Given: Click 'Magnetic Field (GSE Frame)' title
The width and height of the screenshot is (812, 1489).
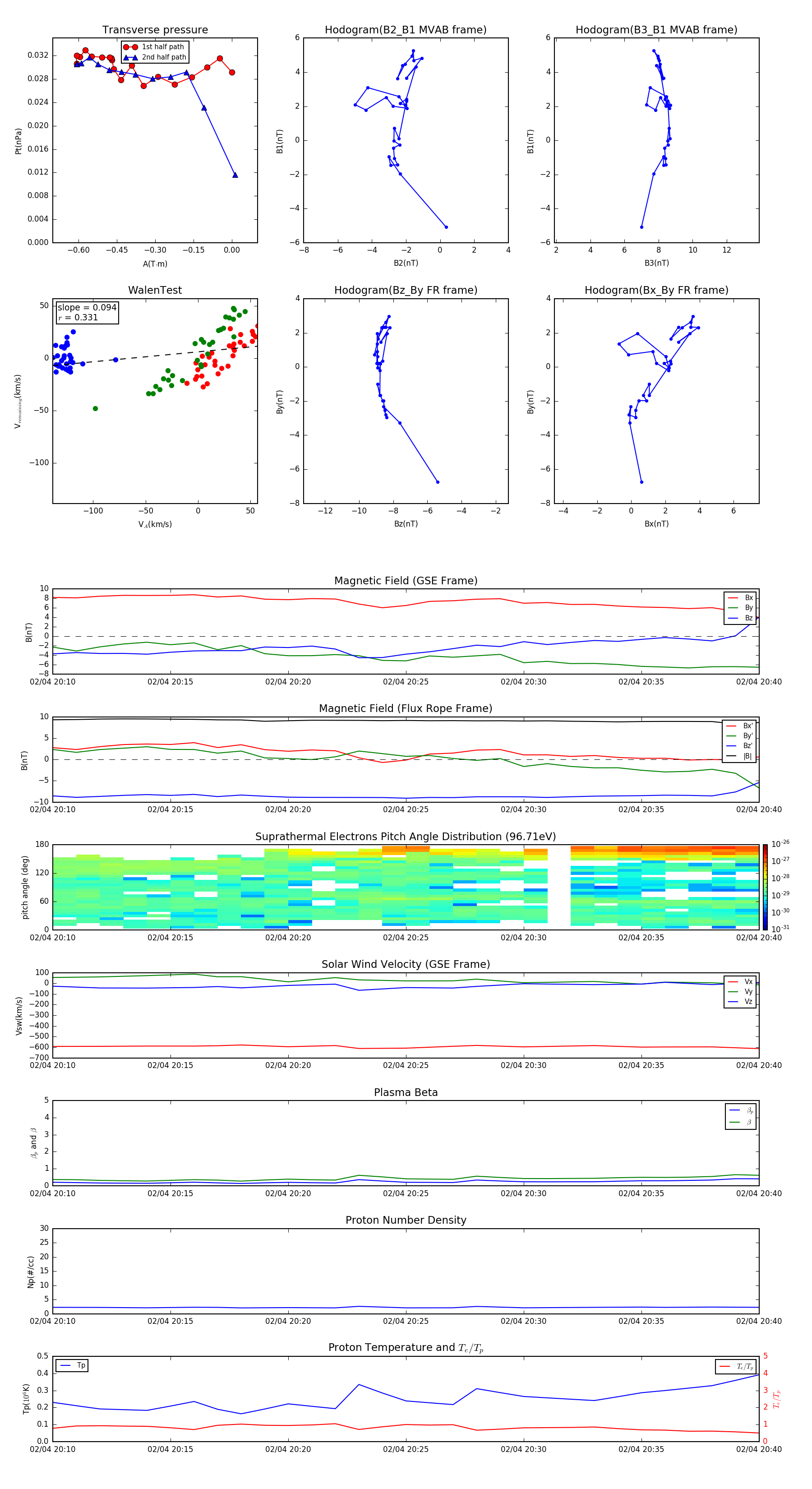Looking at the screenshot, I should coord(406,581).
